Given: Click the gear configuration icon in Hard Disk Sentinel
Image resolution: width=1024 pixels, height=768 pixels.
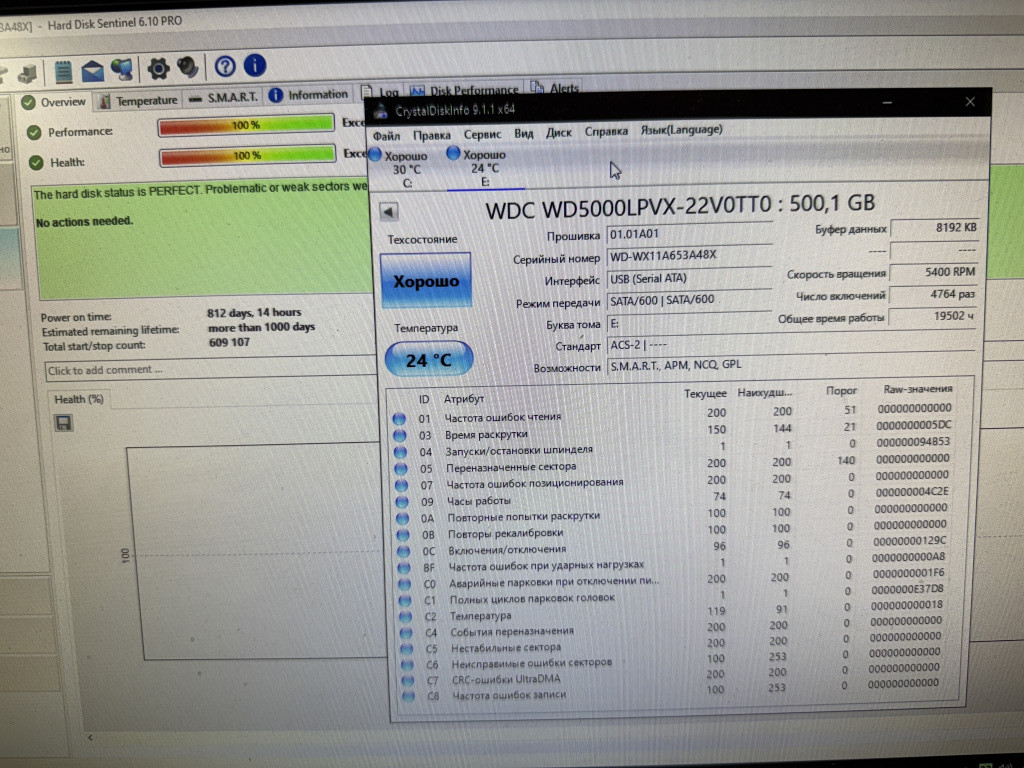Looking at the screenshot, I should [x=158, y=68].
